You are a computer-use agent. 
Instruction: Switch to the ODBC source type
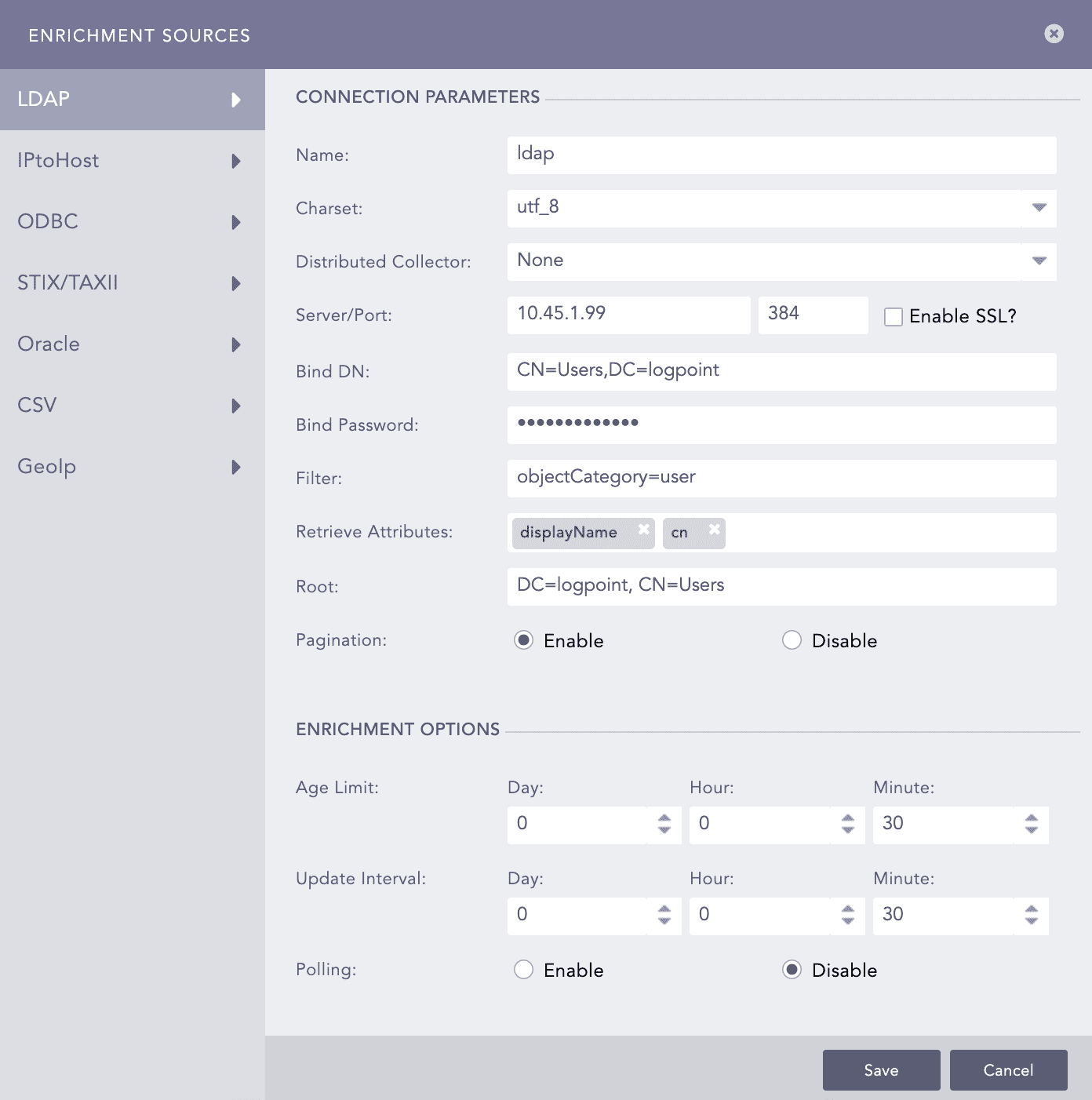click(48, 222)
